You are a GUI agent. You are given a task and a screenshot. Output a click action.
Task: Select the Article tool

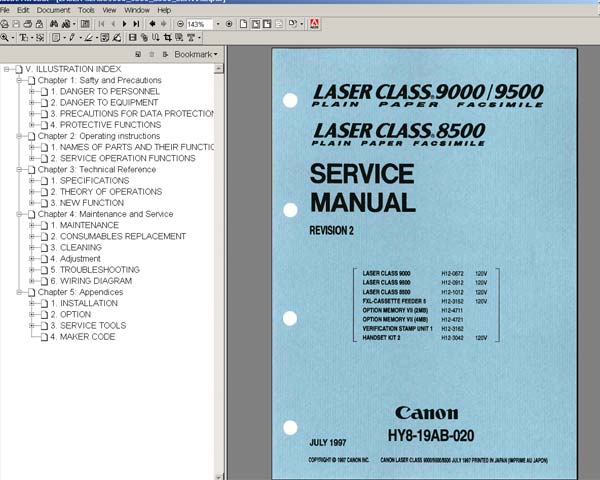point(156,38)
